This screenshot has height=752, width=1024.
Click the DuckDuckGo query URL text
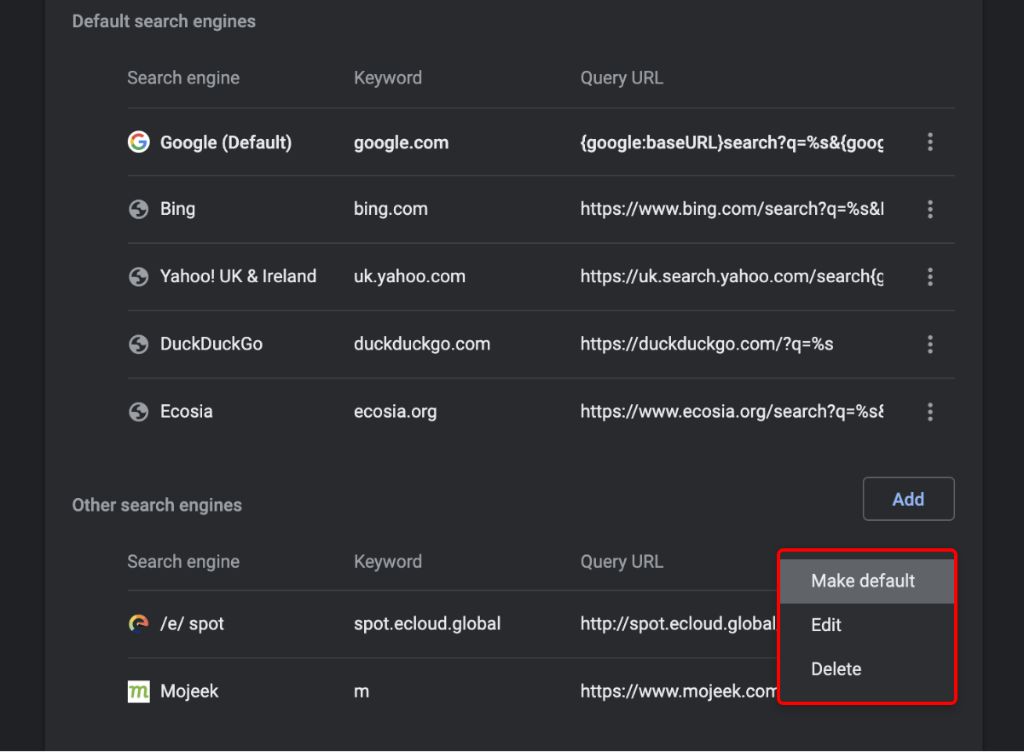coord(707,344)
